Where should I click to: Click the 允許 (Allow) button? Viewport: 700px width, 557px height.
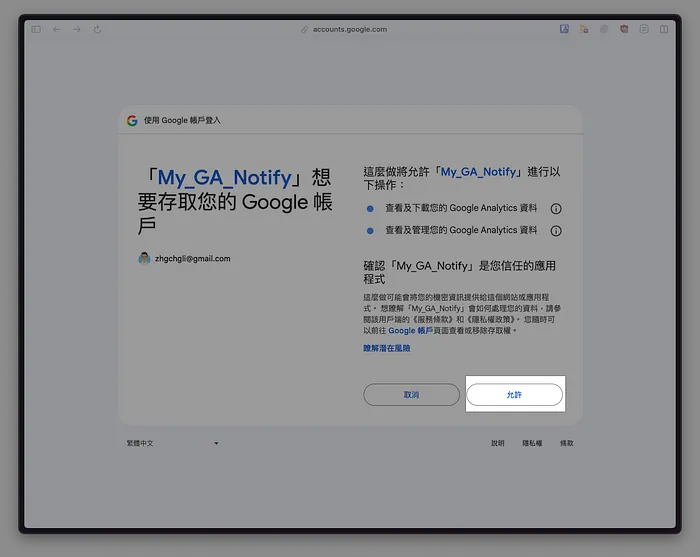514,395
